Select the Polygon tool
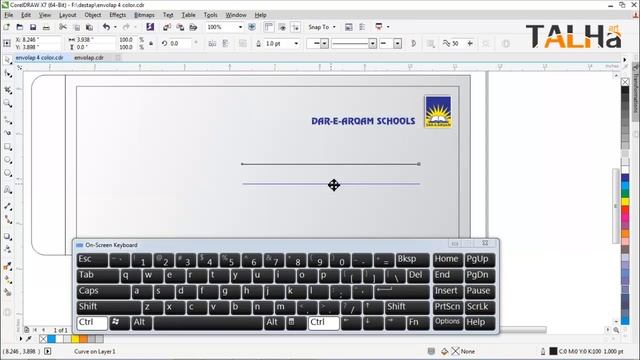The image size is (640, 360). tap(8, 173)
